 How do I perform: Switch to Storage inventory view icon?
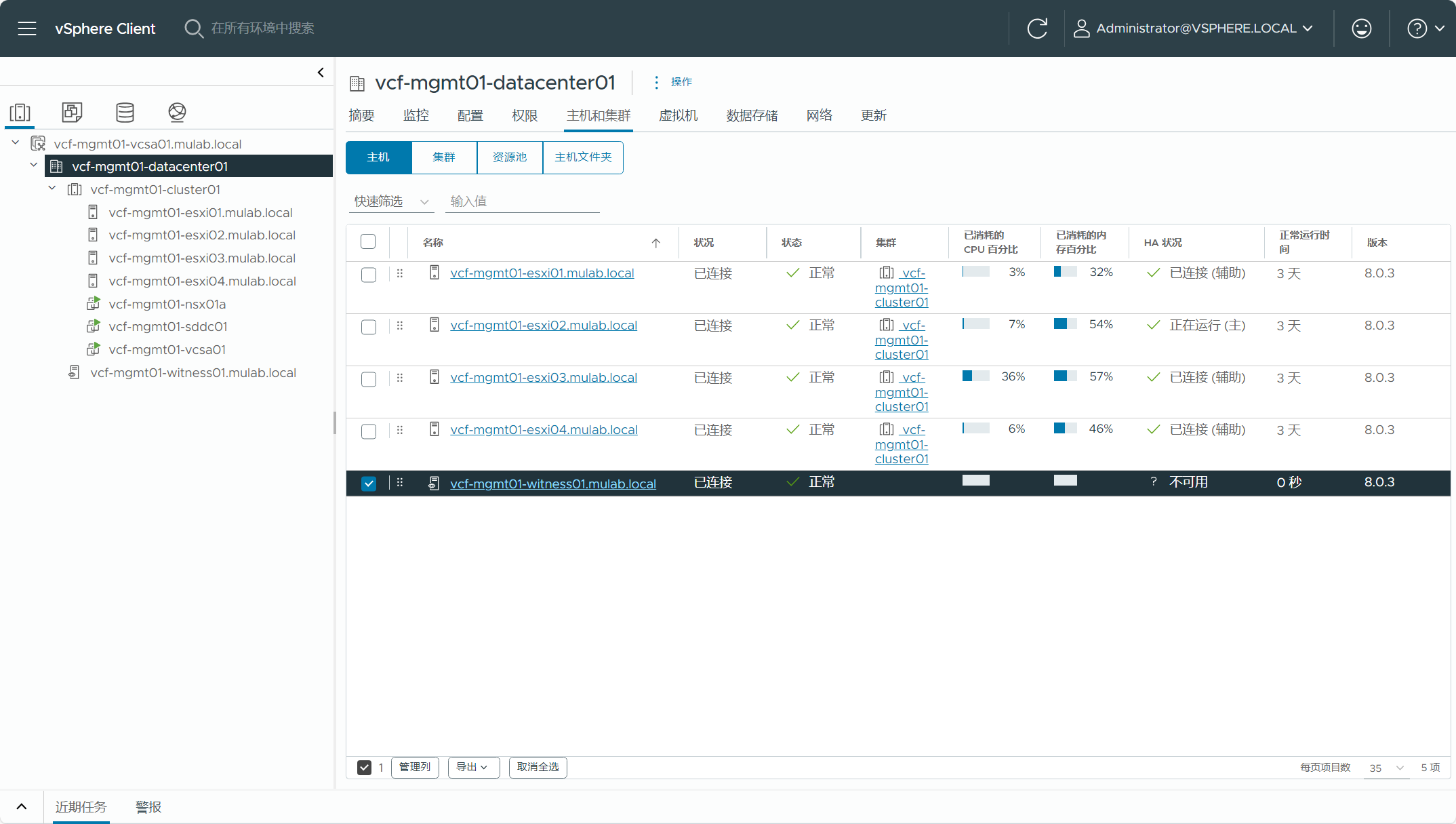point(125,112)
